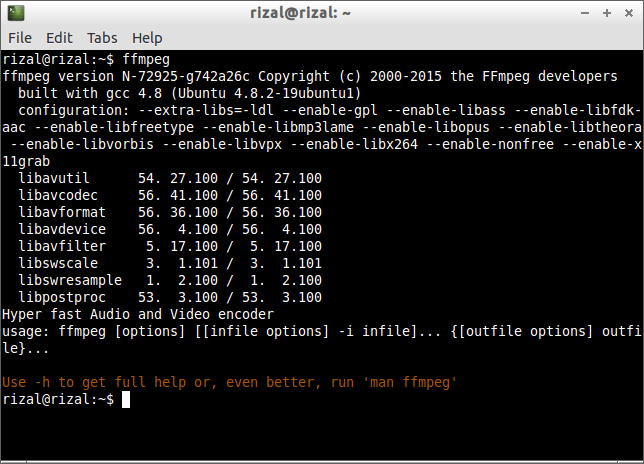Click the 'libswresample' version row
Viewport: 644px width, 464px height.
coord(170,280)
